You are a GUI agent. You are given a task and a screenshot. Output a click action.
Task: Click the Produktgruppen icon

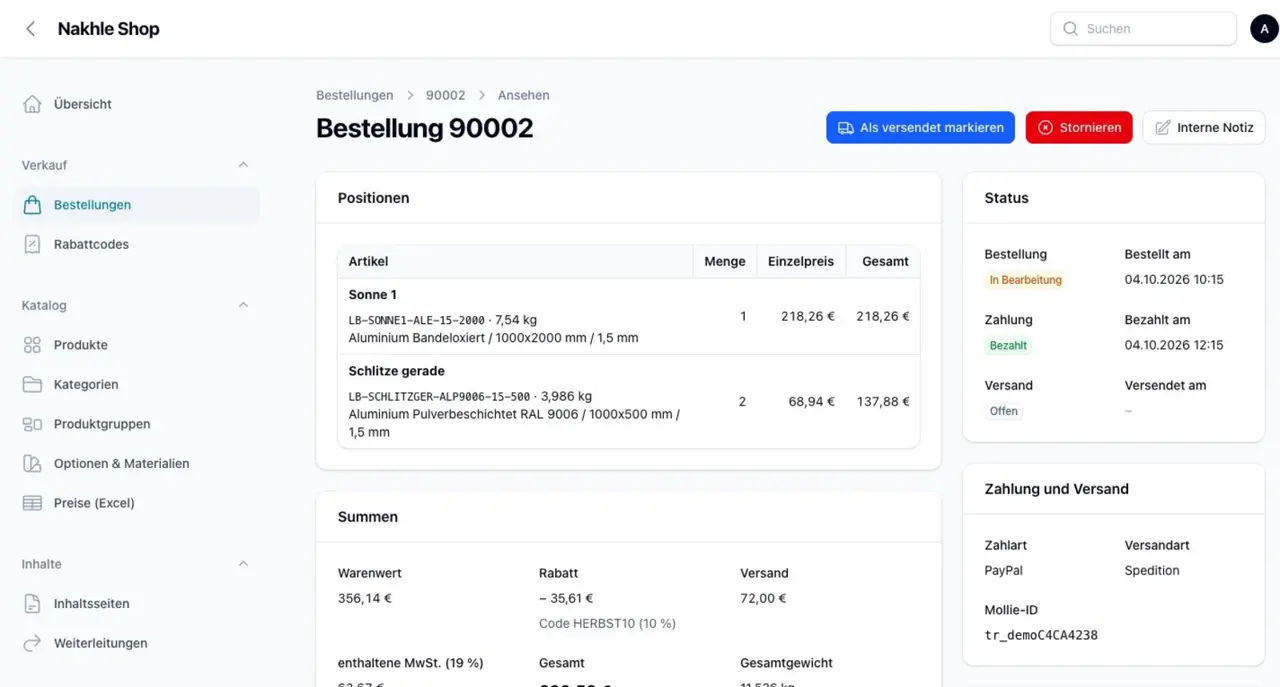pyautogui.click(x=32, y=424)
